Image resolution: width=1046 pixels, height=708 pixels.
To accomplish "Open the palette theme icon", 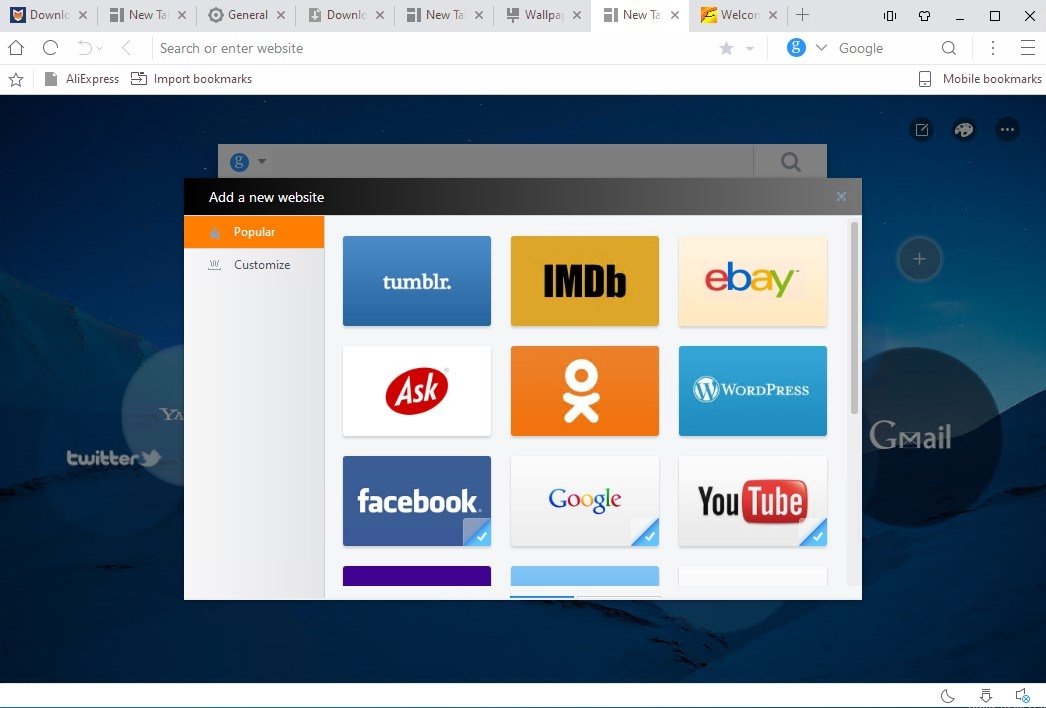I will (x=964, y=130).
